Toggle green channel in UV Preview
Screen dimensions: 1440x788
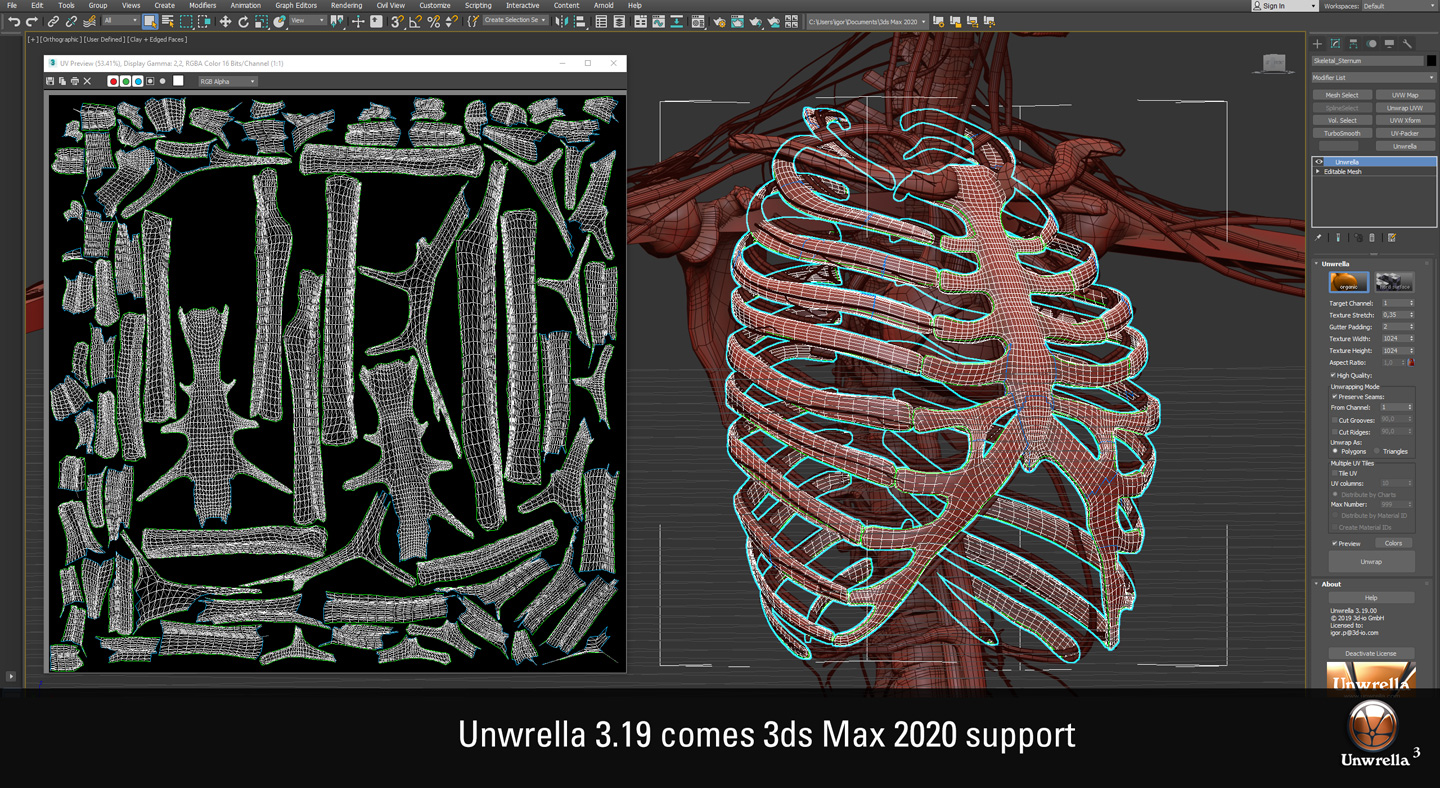click(125, 81)
